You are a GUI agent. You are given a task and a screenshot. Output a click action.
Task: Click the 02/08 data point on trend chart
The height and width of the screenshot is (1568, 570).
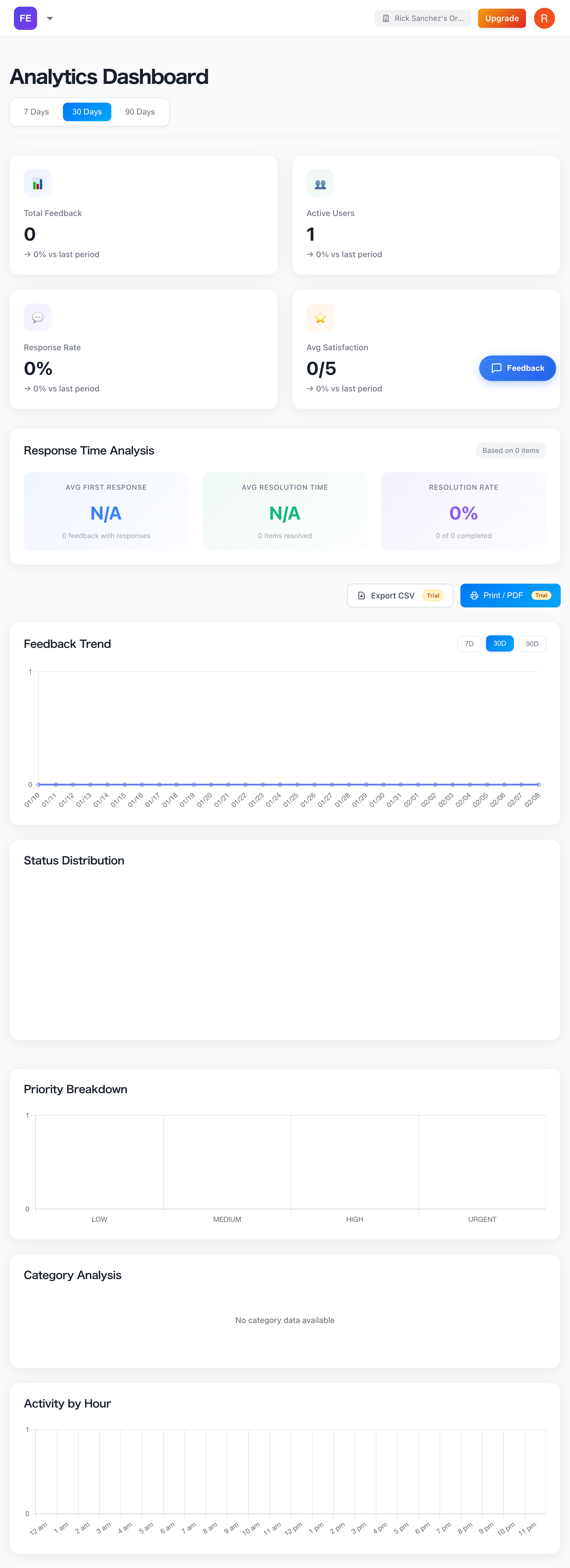pos(538,785)
